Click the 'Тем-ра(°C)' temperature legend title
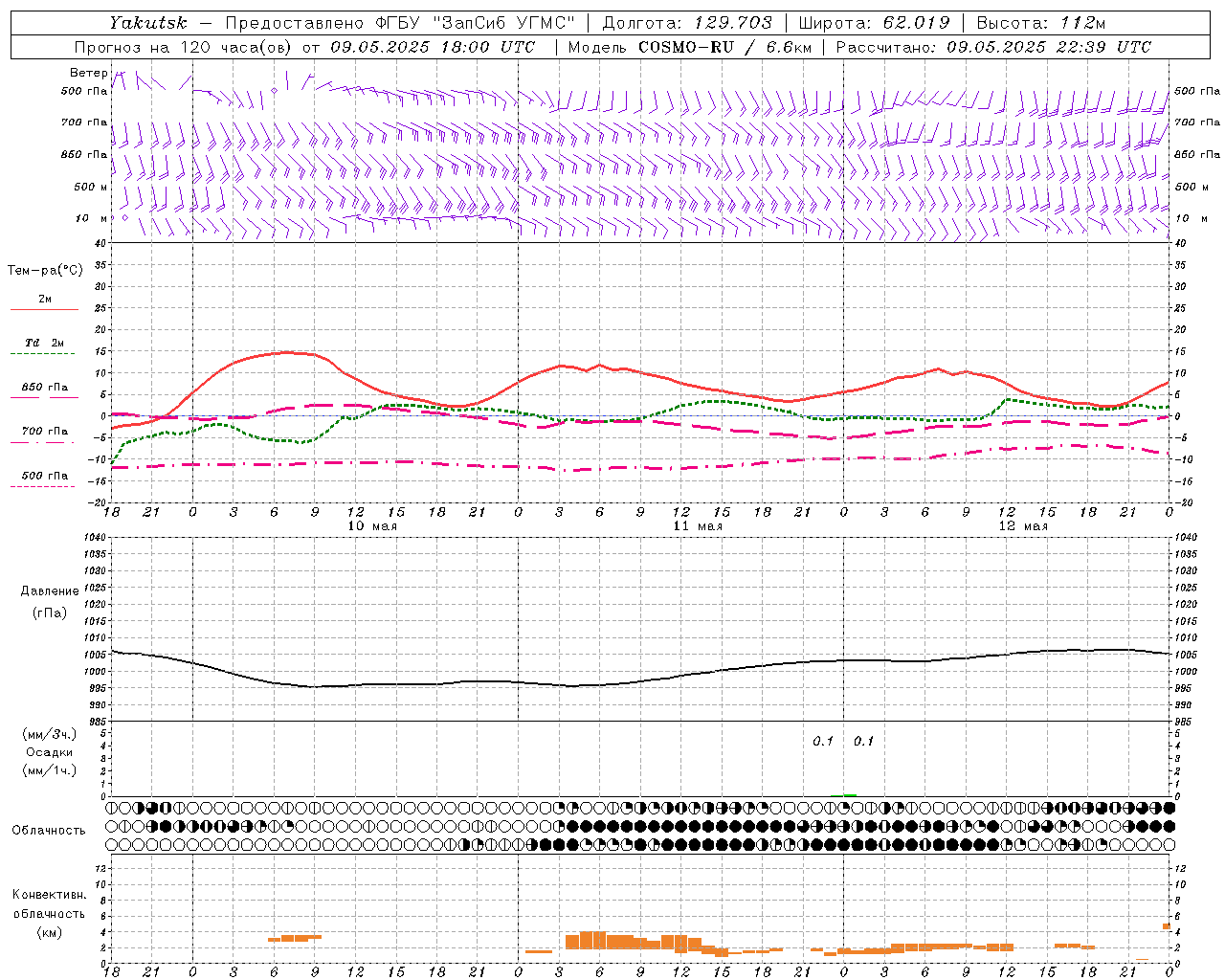This screenshot has width=1225, height=980. point(45,271)
